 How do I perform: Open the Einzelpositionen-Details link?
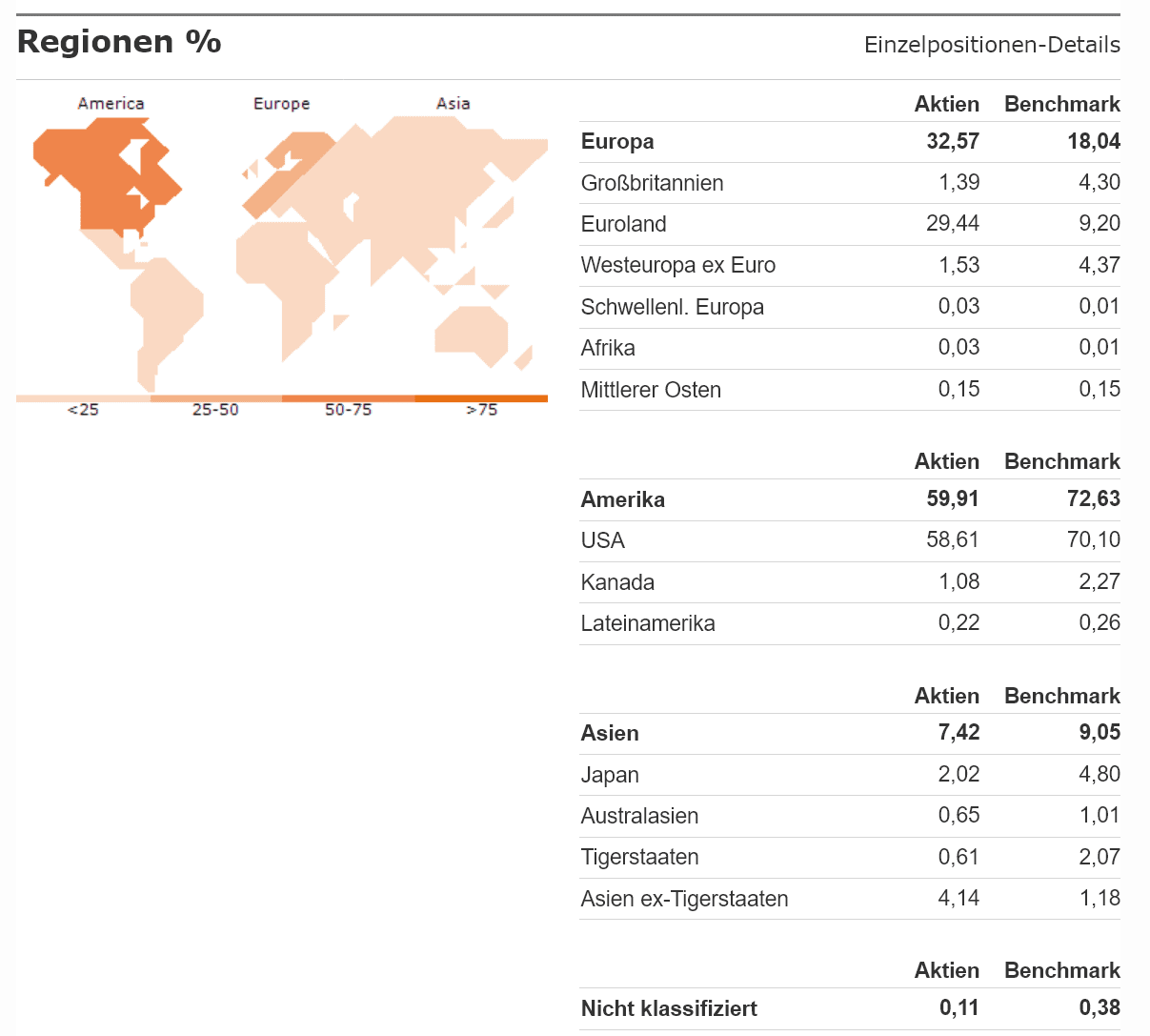[x=992, y=45]
